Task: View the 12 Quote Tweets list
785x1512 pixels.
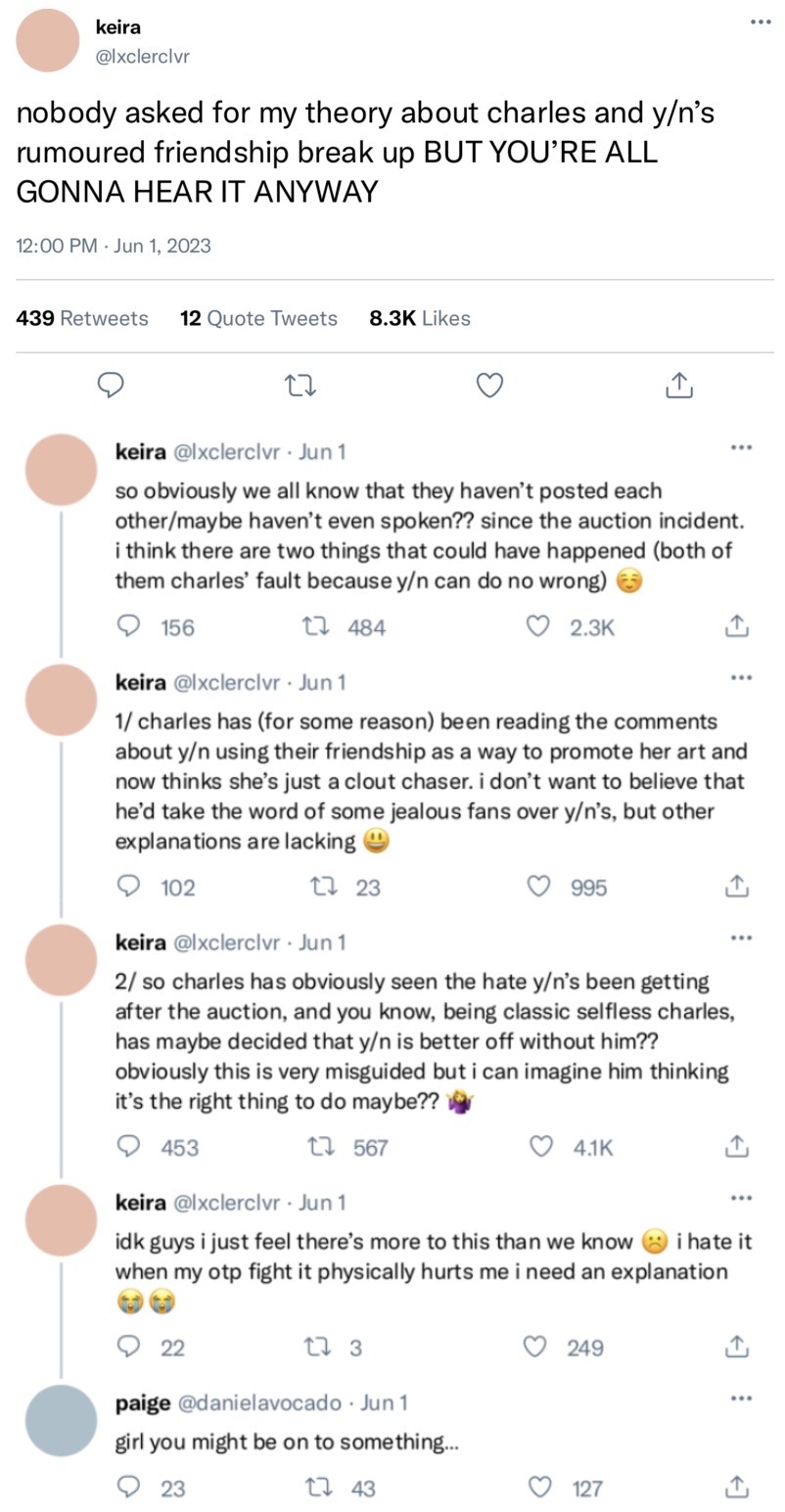Action: click(258, 318)
